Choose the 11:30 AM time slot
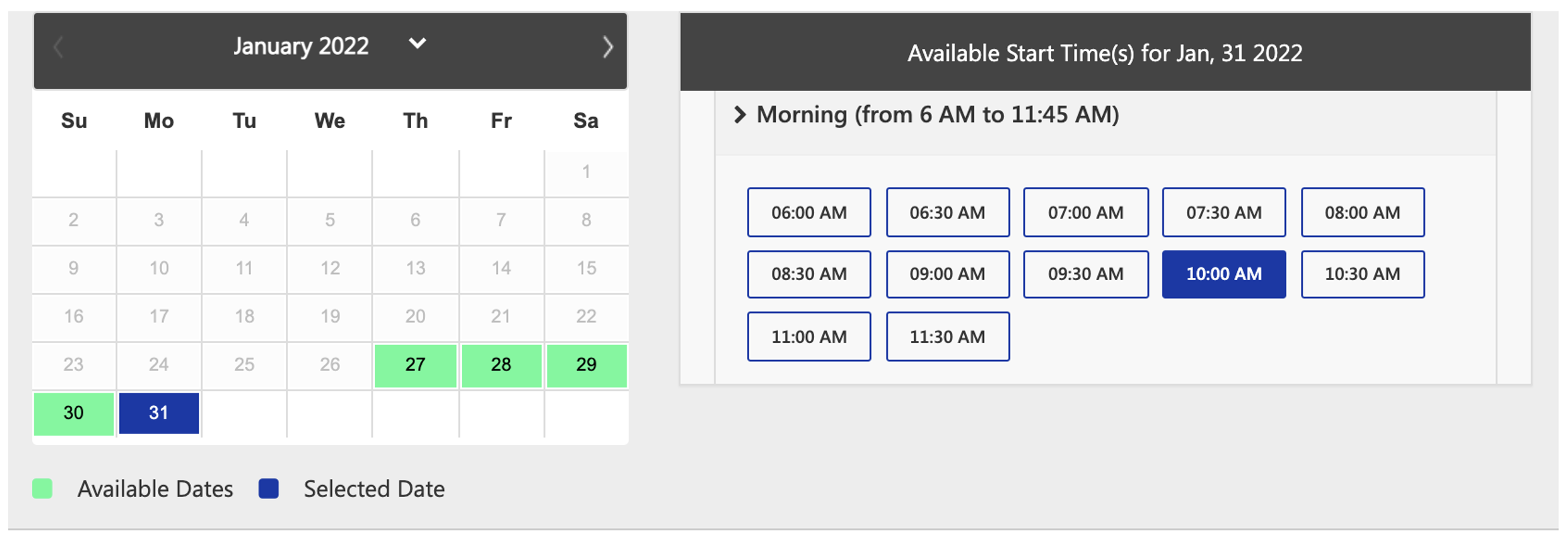1568x536 pixels. (x=947, y=336)
